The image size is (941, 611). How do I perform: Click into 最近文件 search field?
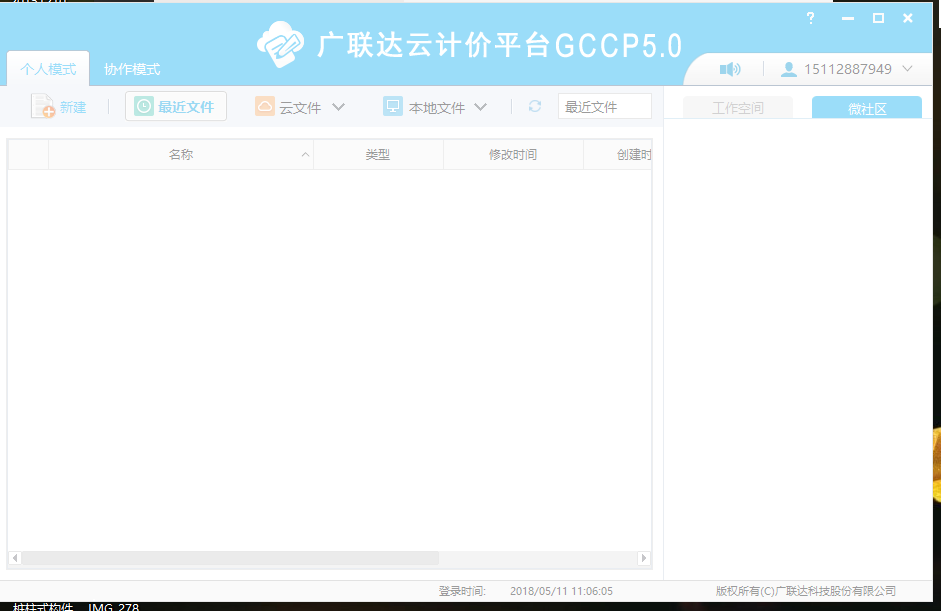coord(604,106)
